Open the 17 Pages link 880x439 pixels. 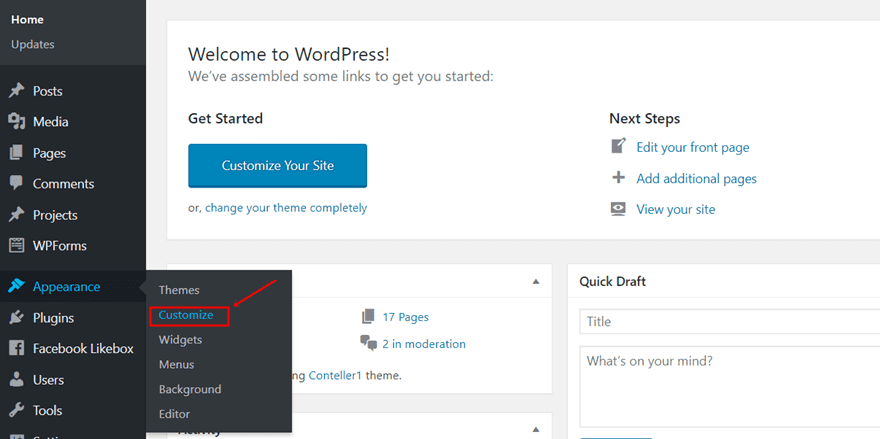(405, 317)
